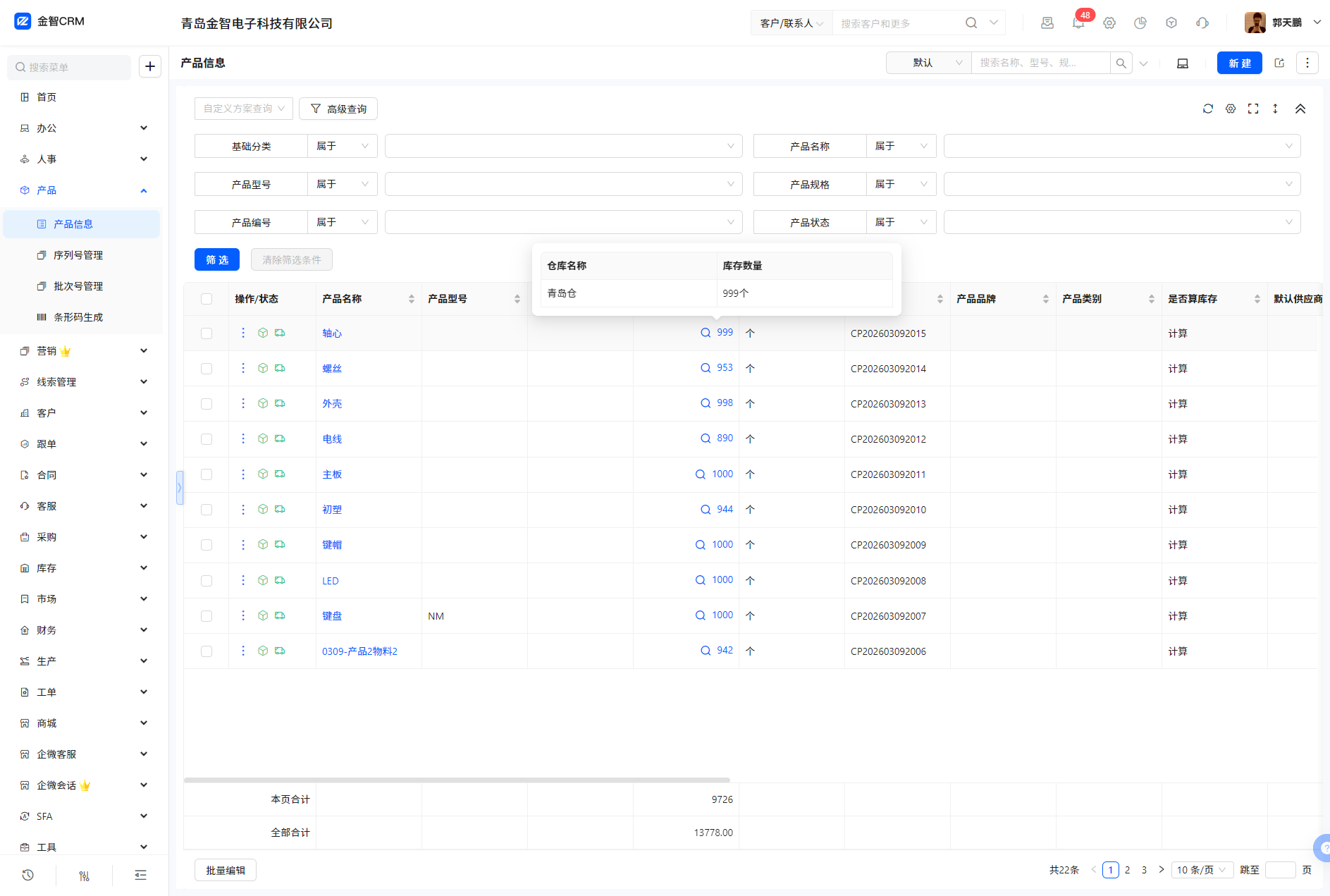The height and width of the screenshot is (896, 1330).
Task: Open the settings gear in top bar
Action: (x=1109, y=23)
